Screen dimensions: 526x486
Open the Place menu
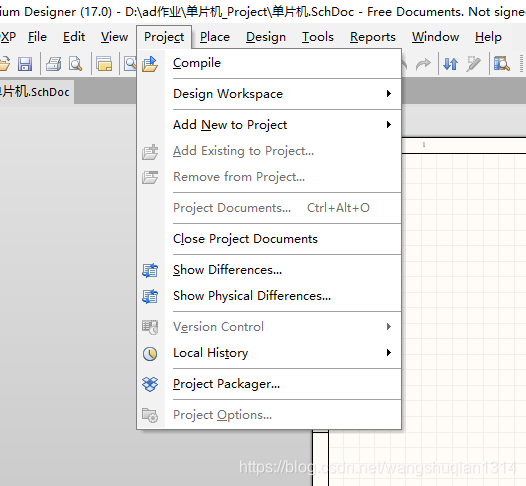215,37
